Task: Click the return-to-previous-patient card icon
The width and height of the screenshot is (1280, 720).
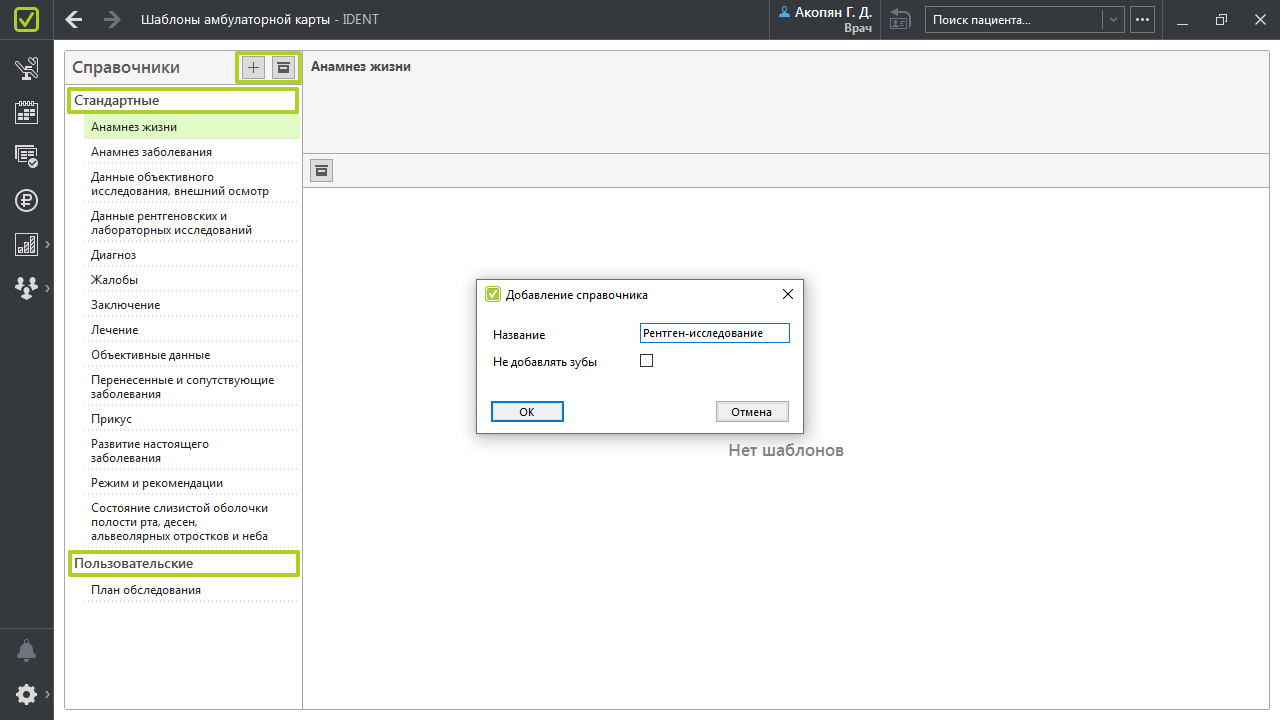Action: pos(900,19)
